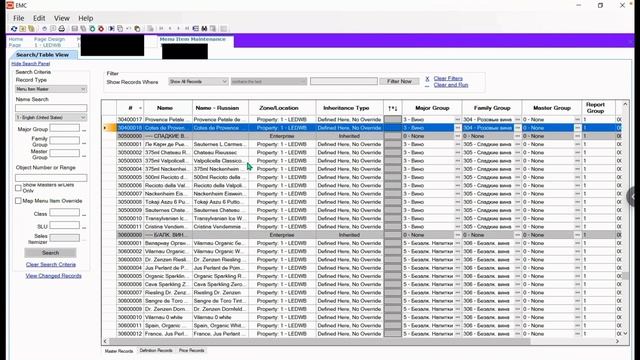Open the 'contains the text' condition dropdown
640x360 pixels.
pos(269,82)
